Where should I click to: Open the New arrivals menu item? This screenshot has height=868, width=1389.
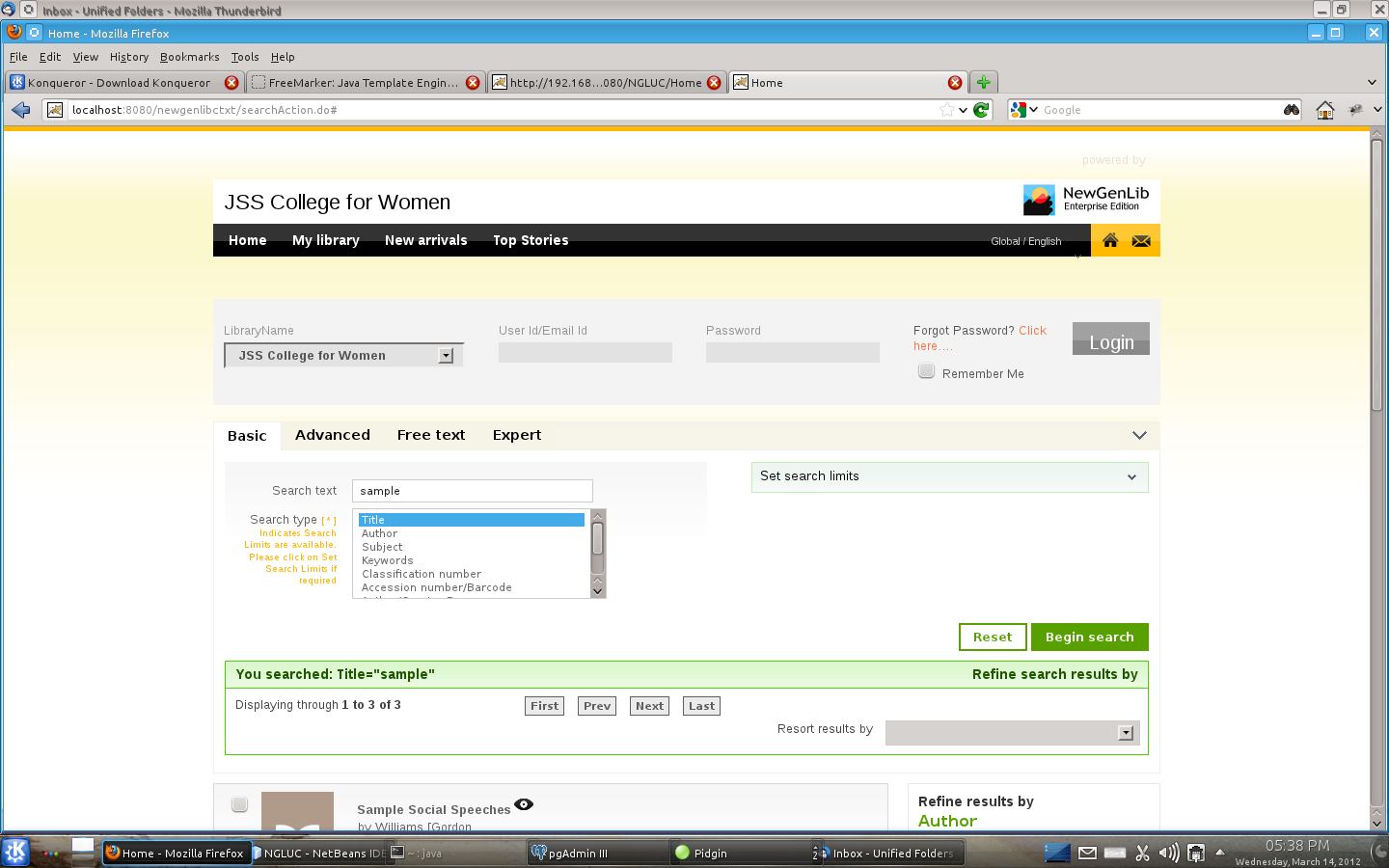[x=425, y=240]
